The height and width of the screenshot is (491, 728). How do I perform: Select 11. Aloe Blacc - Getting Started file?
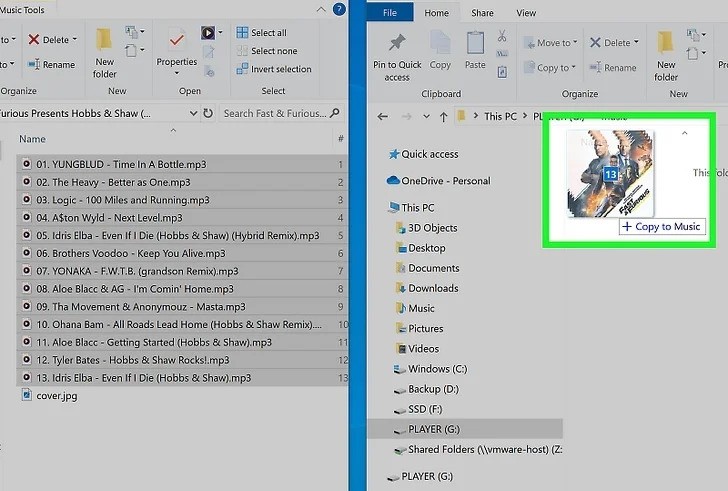(x=182, y=342)
